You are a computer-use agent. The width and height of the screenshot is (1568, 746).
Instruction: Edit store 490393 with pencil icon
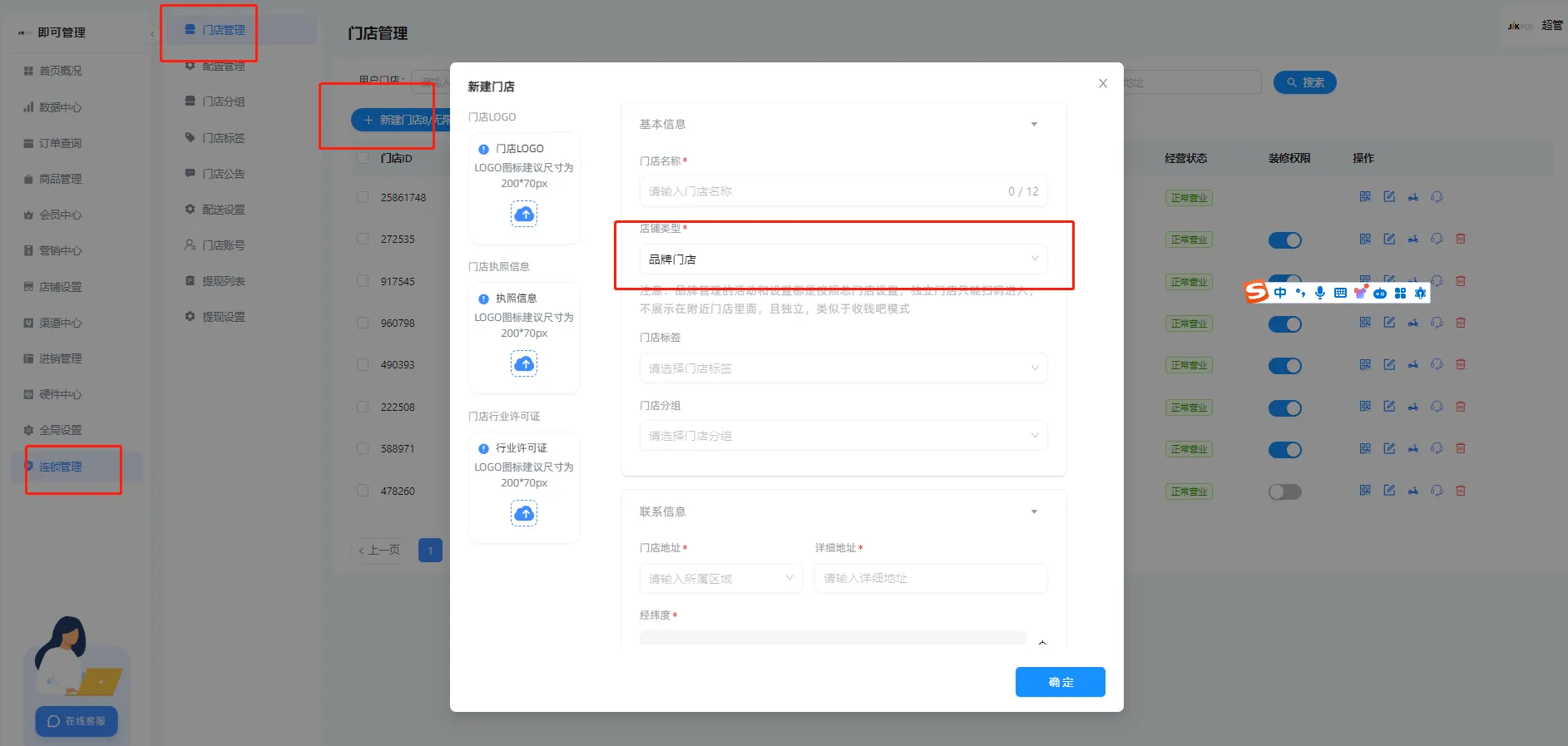point(1389,364)
